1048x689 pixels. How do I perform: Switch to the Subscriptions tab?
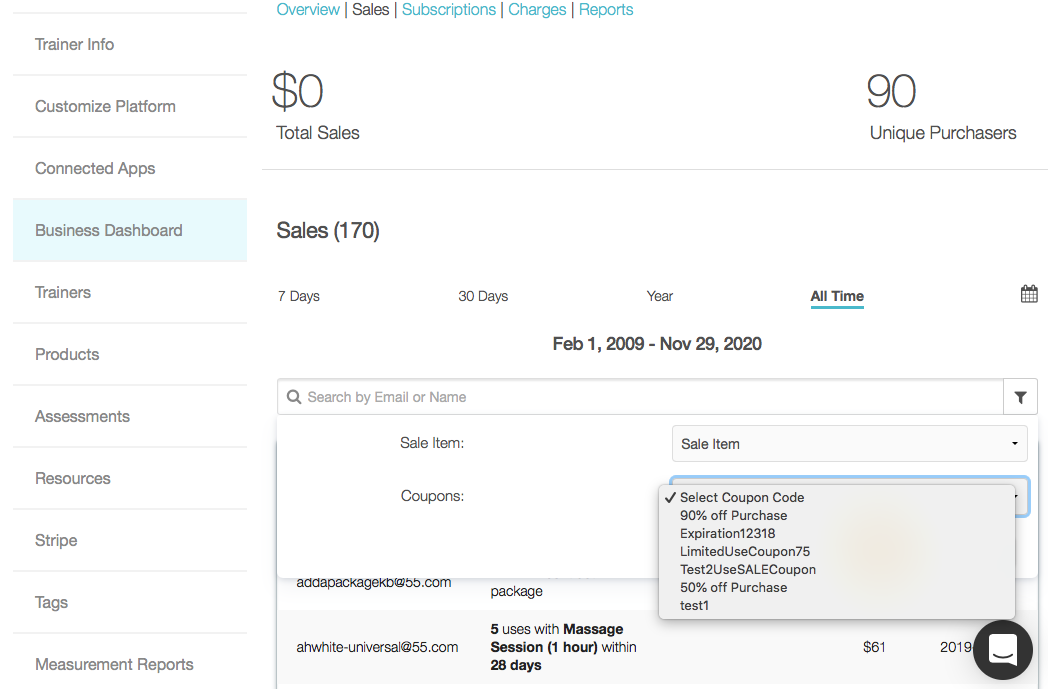449,10
